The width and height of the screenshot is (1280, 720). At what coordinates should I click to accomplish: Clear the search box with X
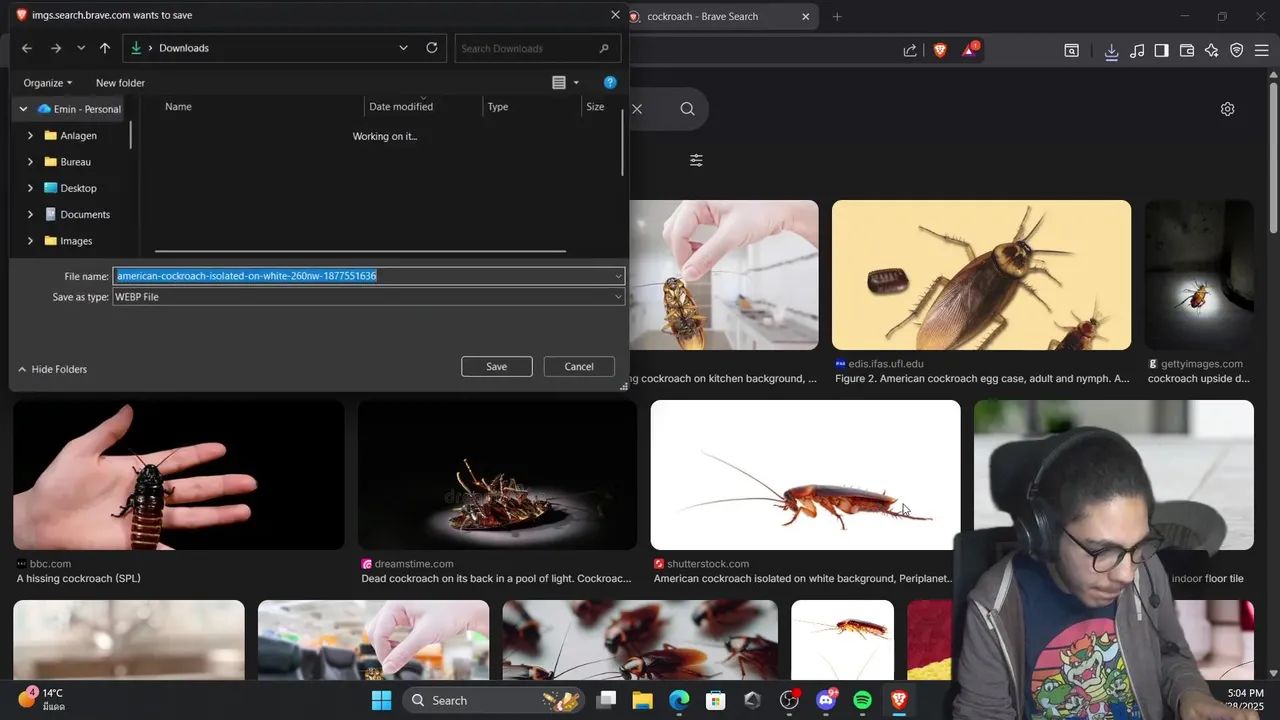(x=637, y=108)
